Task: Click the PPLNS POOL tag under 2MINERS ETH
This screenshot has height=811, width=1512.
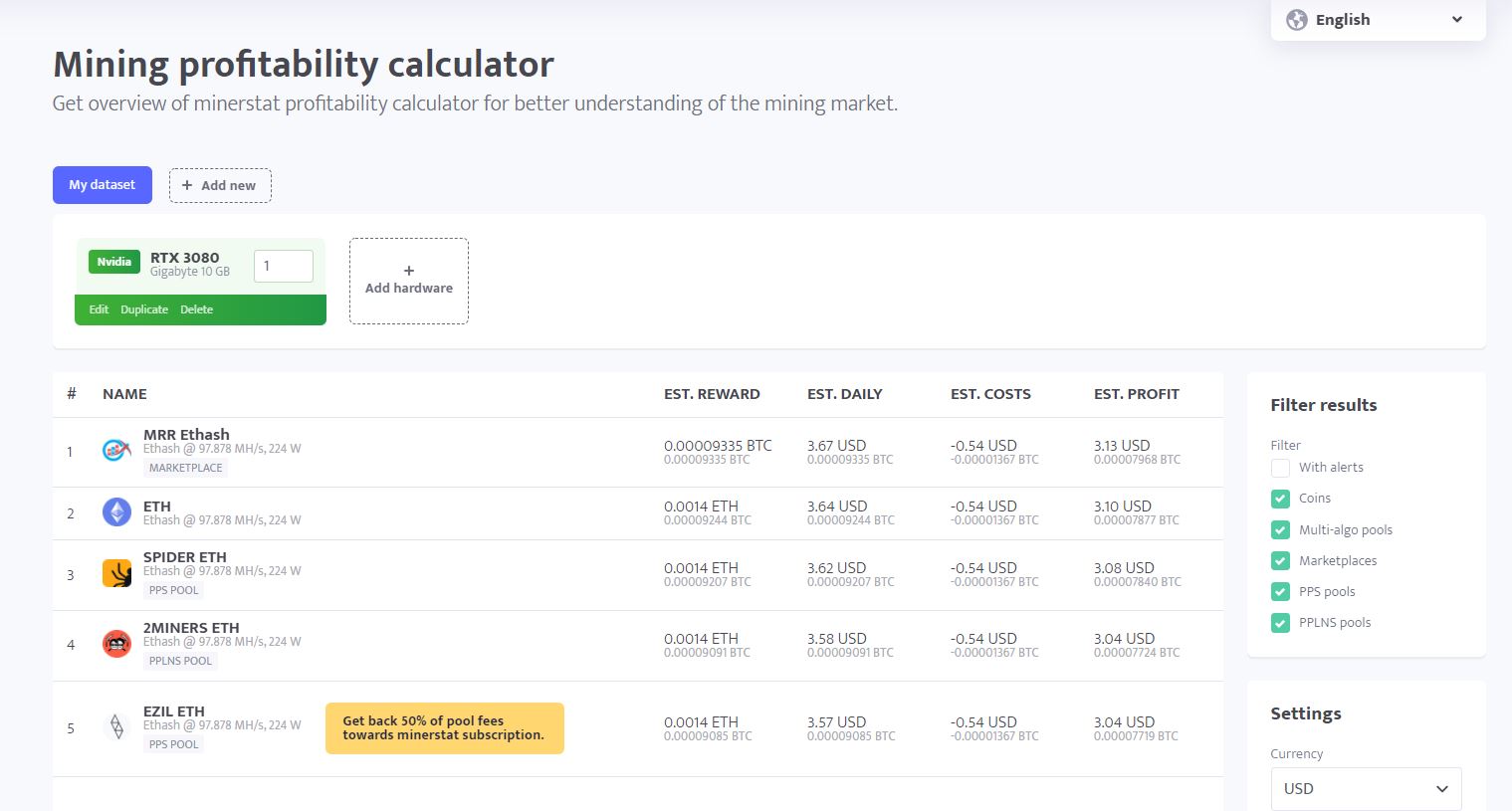Action: 180,661
